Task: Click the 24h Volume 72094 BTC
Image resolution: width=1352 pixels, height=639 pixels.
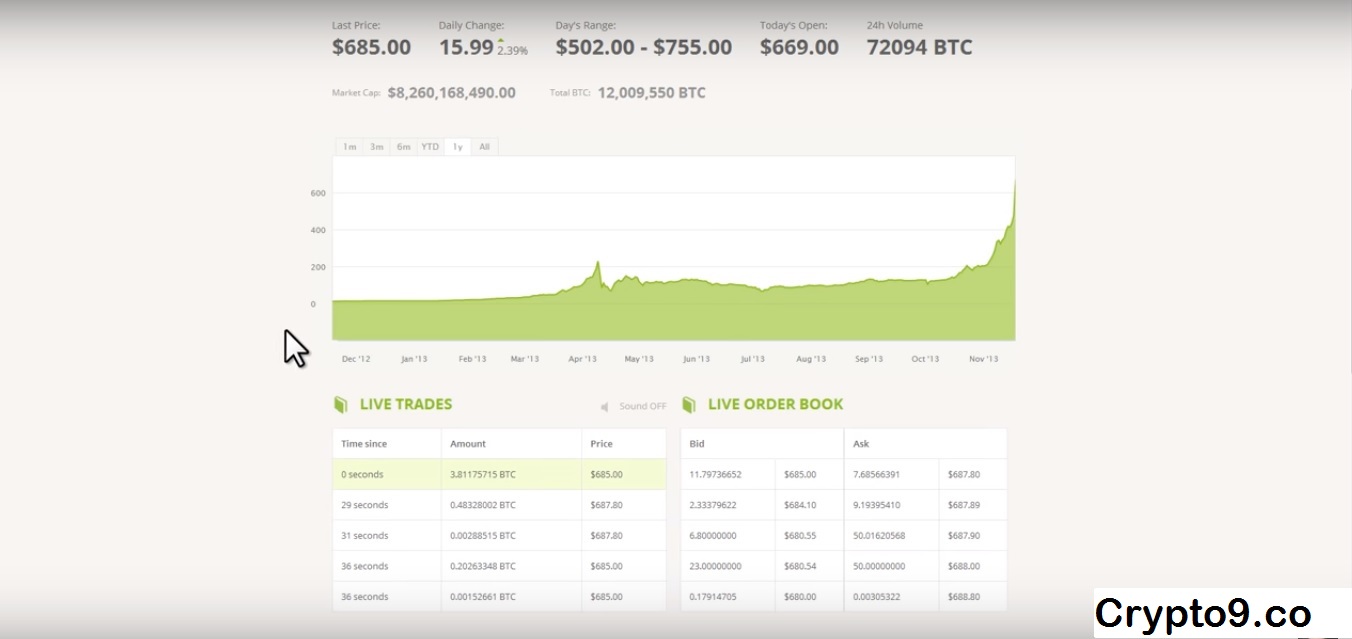Action: pos(919,47)
